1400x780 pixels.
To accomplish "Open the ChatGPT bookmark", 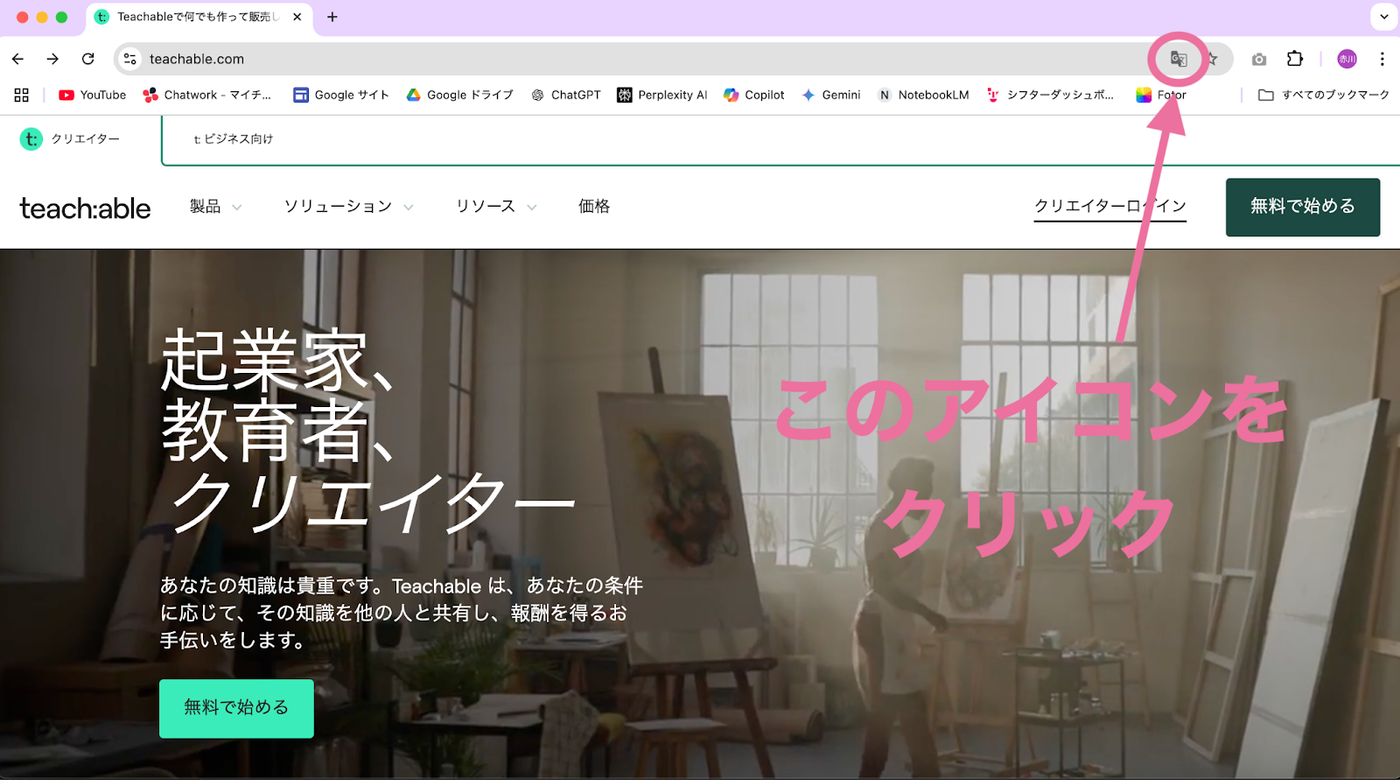I will [566, 95].
